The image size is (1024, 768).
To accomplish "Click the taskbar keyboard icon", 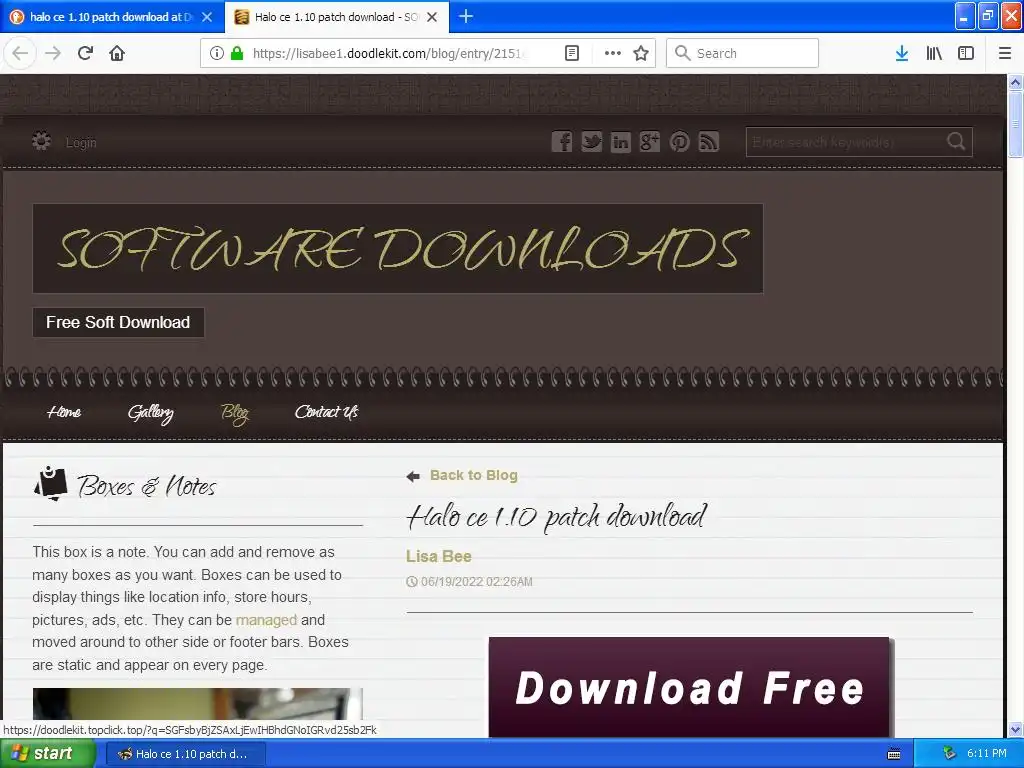I will tap(894, 754).
